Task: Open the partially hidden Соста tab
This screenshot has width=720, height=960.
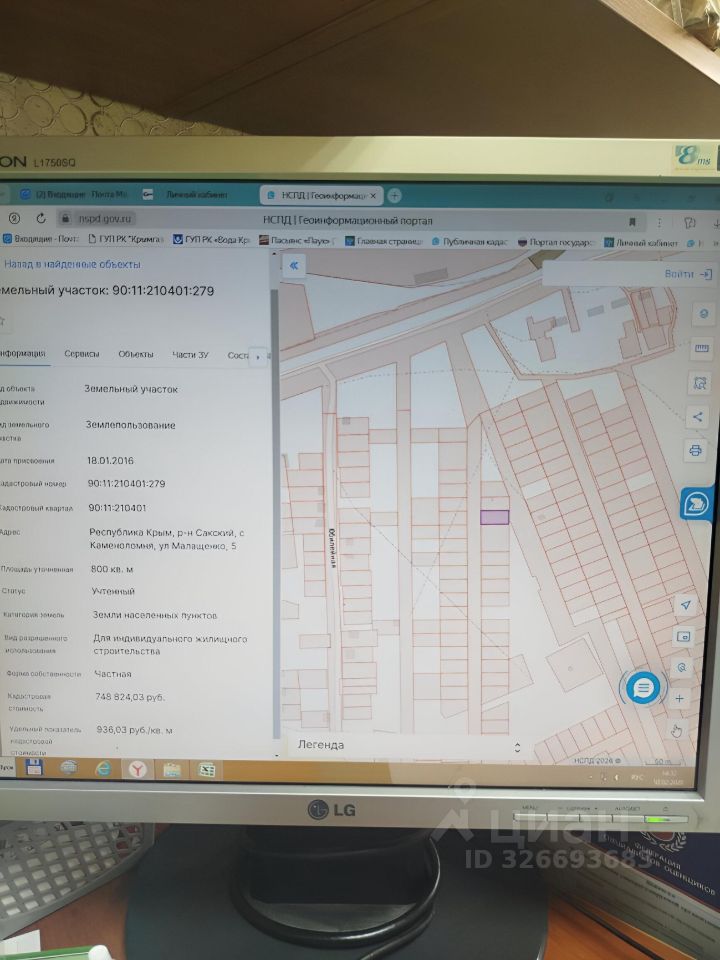Action: click(238, 356)
